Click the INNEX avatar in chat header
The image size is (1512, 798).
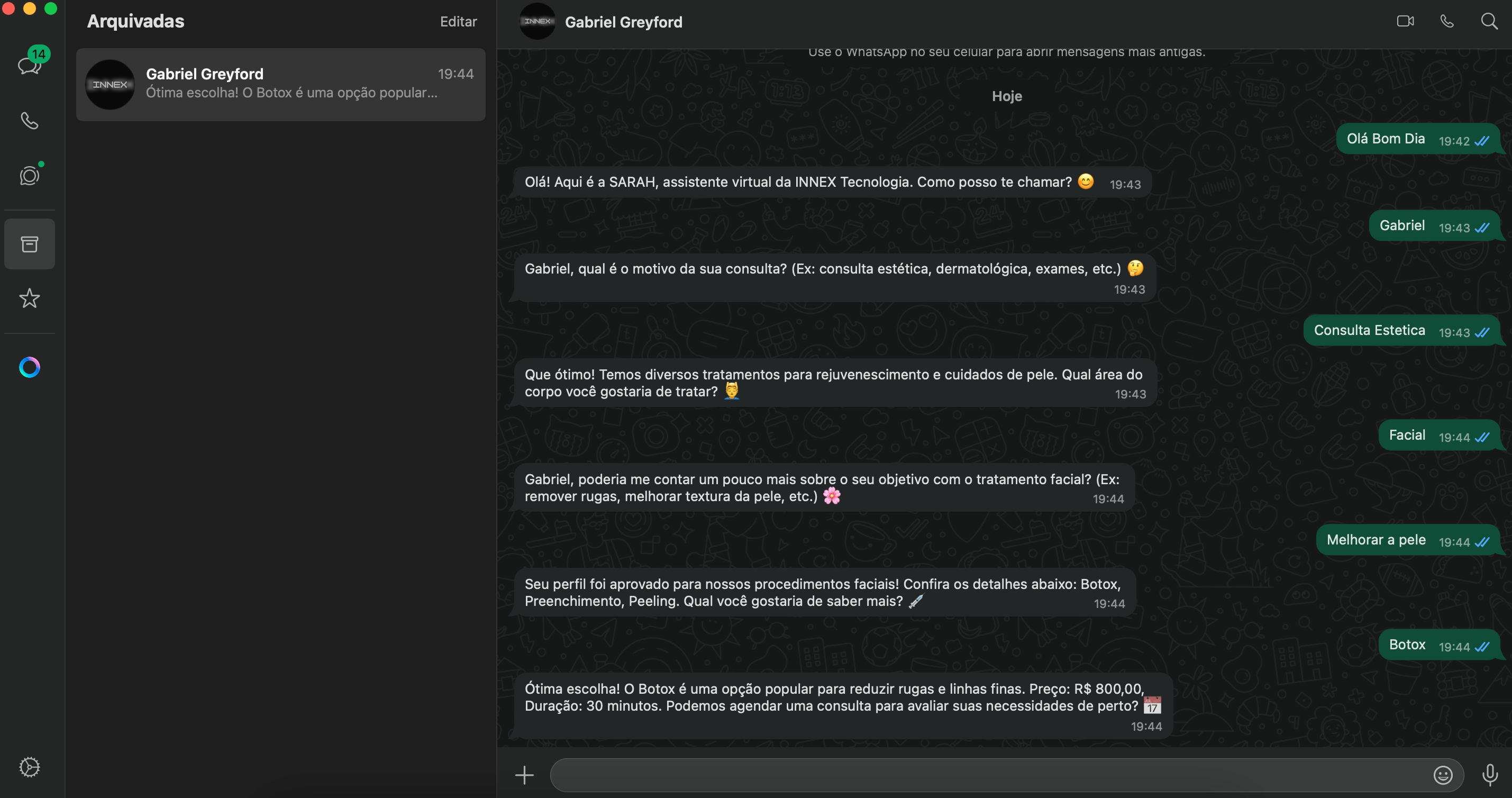537,22
